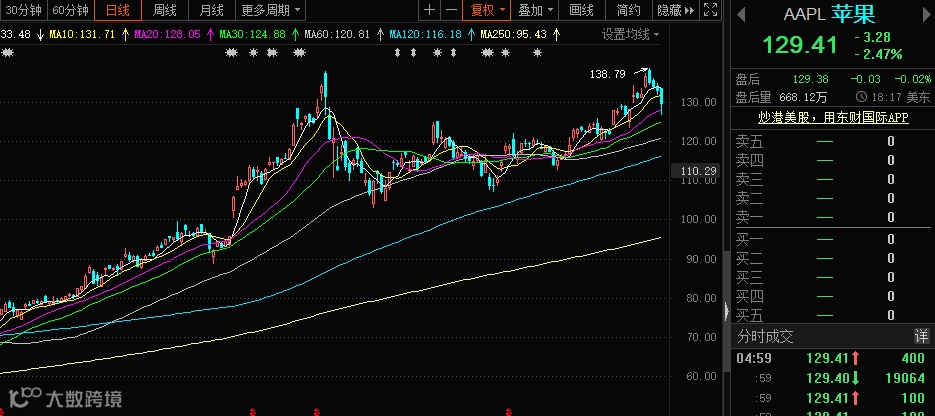This screenshot has width=935, height=416.
Task: Click the MA10:131.71 indicator label
Action: click(82, 35)
